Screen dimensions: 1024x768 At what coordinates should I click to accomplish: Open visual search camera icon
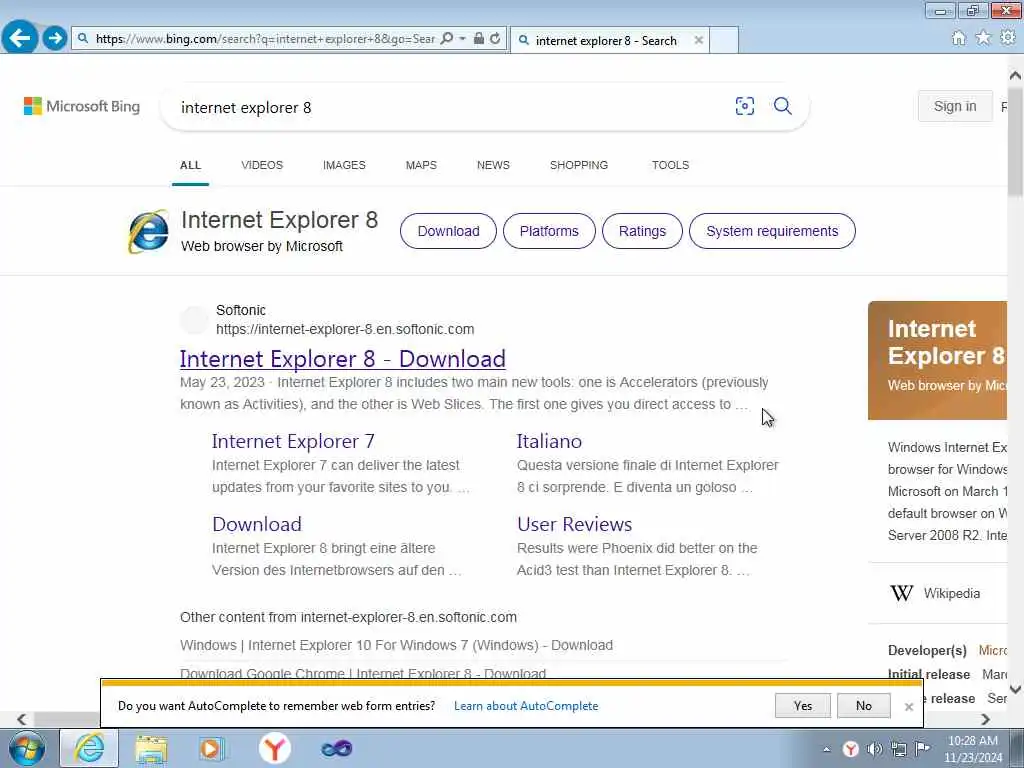[744, 106]
